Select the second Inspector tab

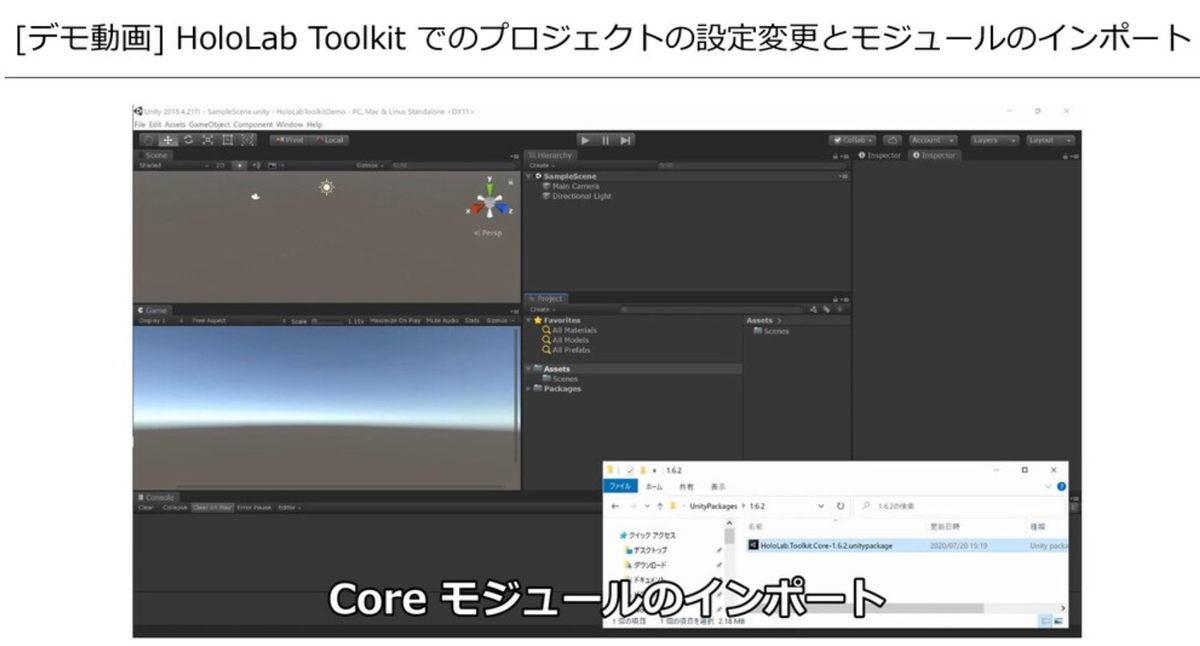934,155
